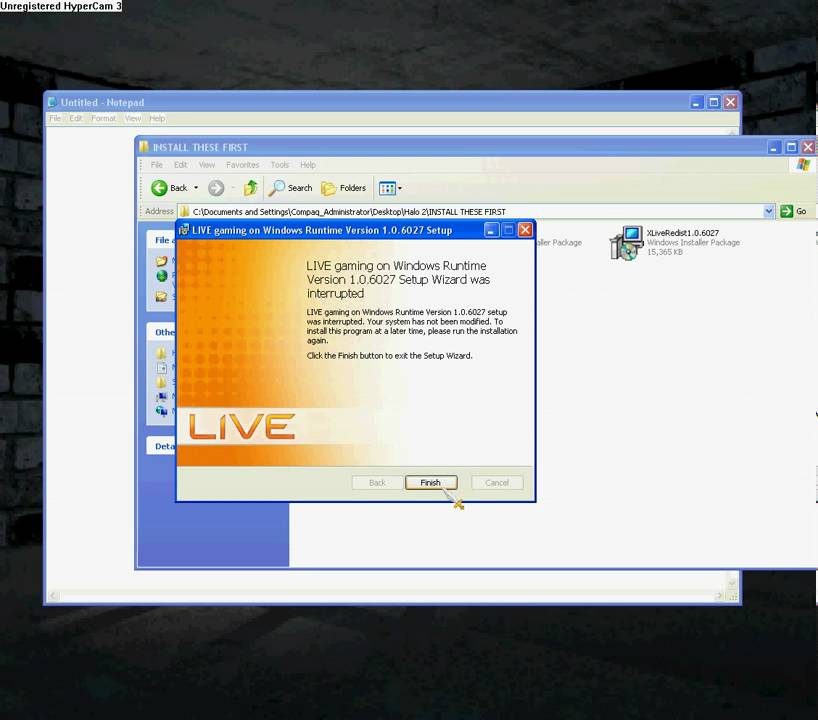Image resolution: width=818 pixels, height=720 pixels.
Task: Close the Untitled Notepad window
Action: 731,102
